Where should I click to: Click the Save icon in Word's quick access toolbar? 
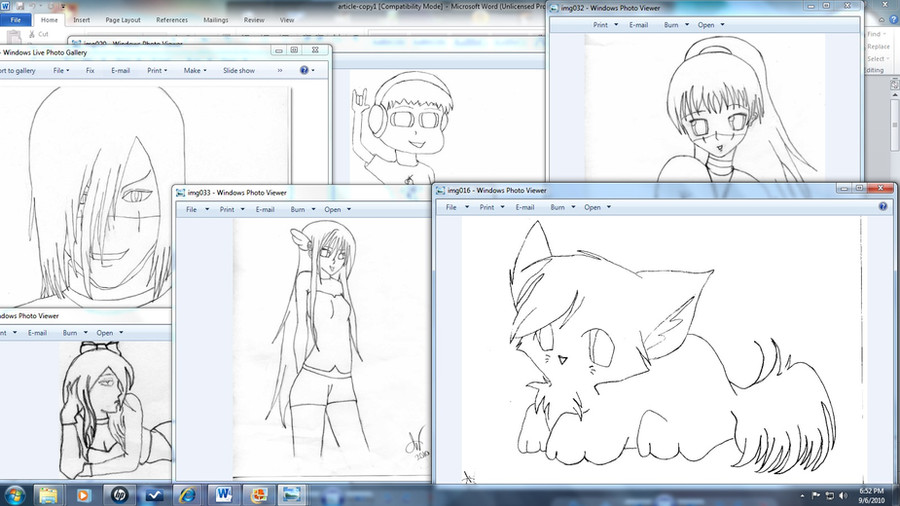click(20, 6)
